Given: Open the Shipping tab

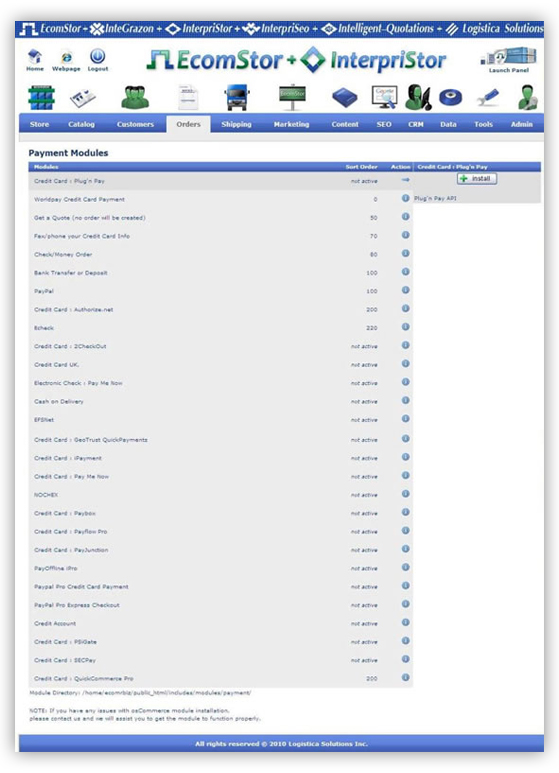Looking at the screenshot, I should tap(236, 124).
